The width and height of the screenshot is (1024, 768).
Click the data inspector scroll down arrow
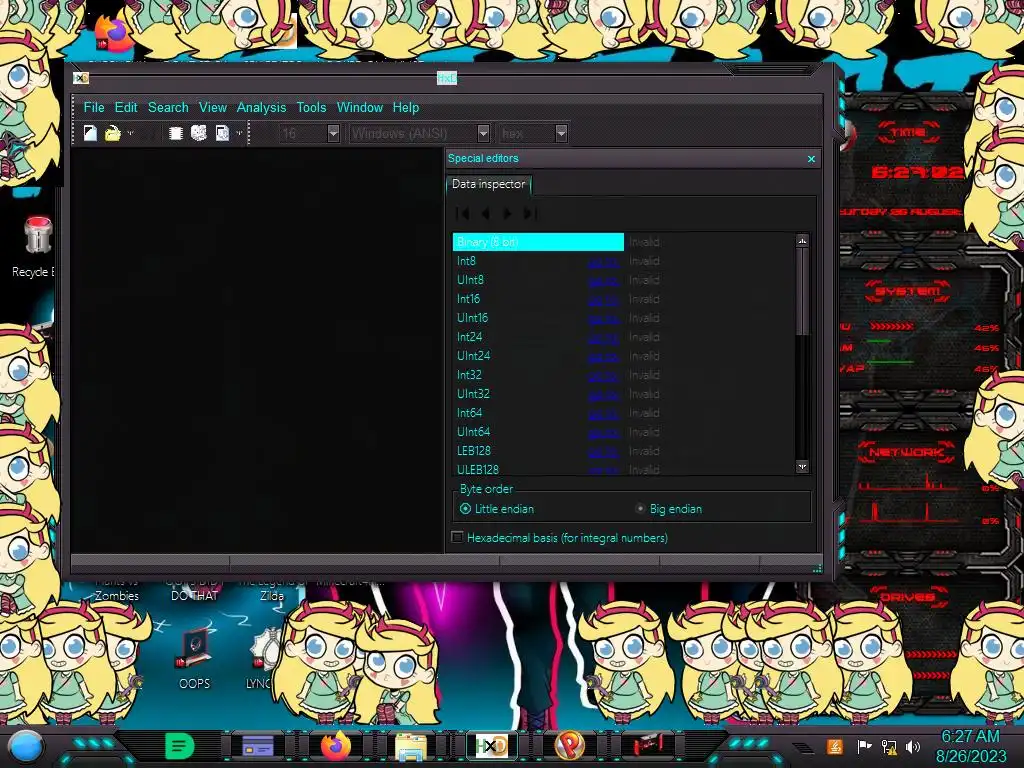(802, 466)
